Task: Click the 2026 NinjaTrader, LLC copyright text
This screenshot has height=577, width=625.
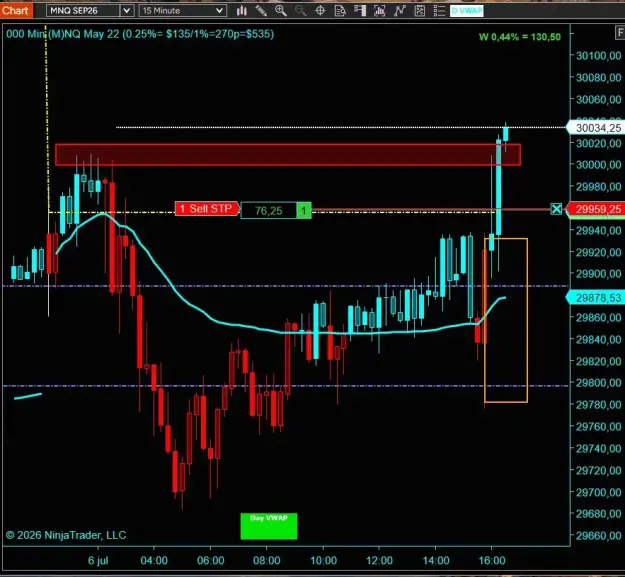Action: pos(66,535)
